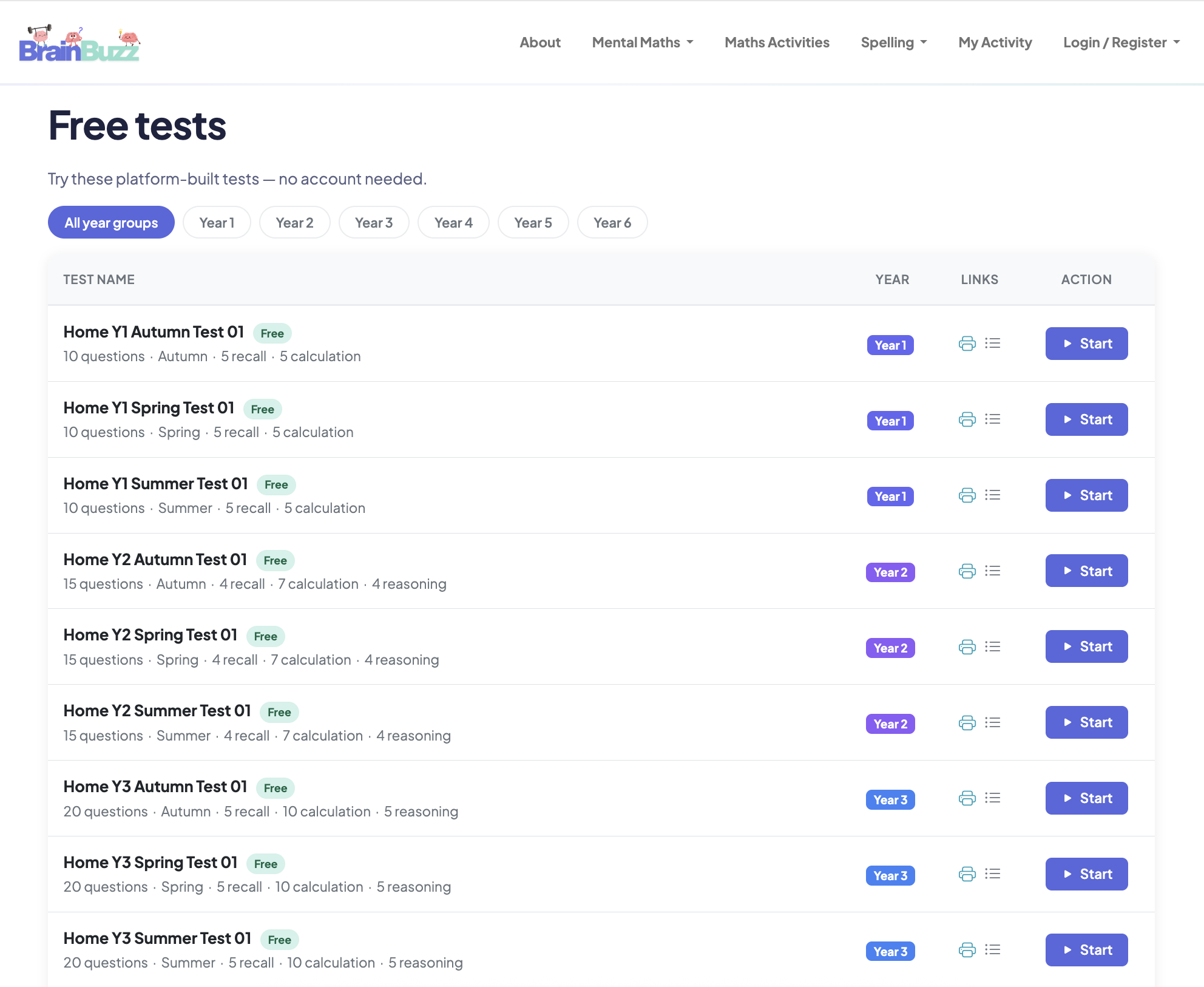This screenshot has width=1204, height=987.
Task: Click the Year 2 badge for Y2 Spring Test
Action: (x=890, y=648)
